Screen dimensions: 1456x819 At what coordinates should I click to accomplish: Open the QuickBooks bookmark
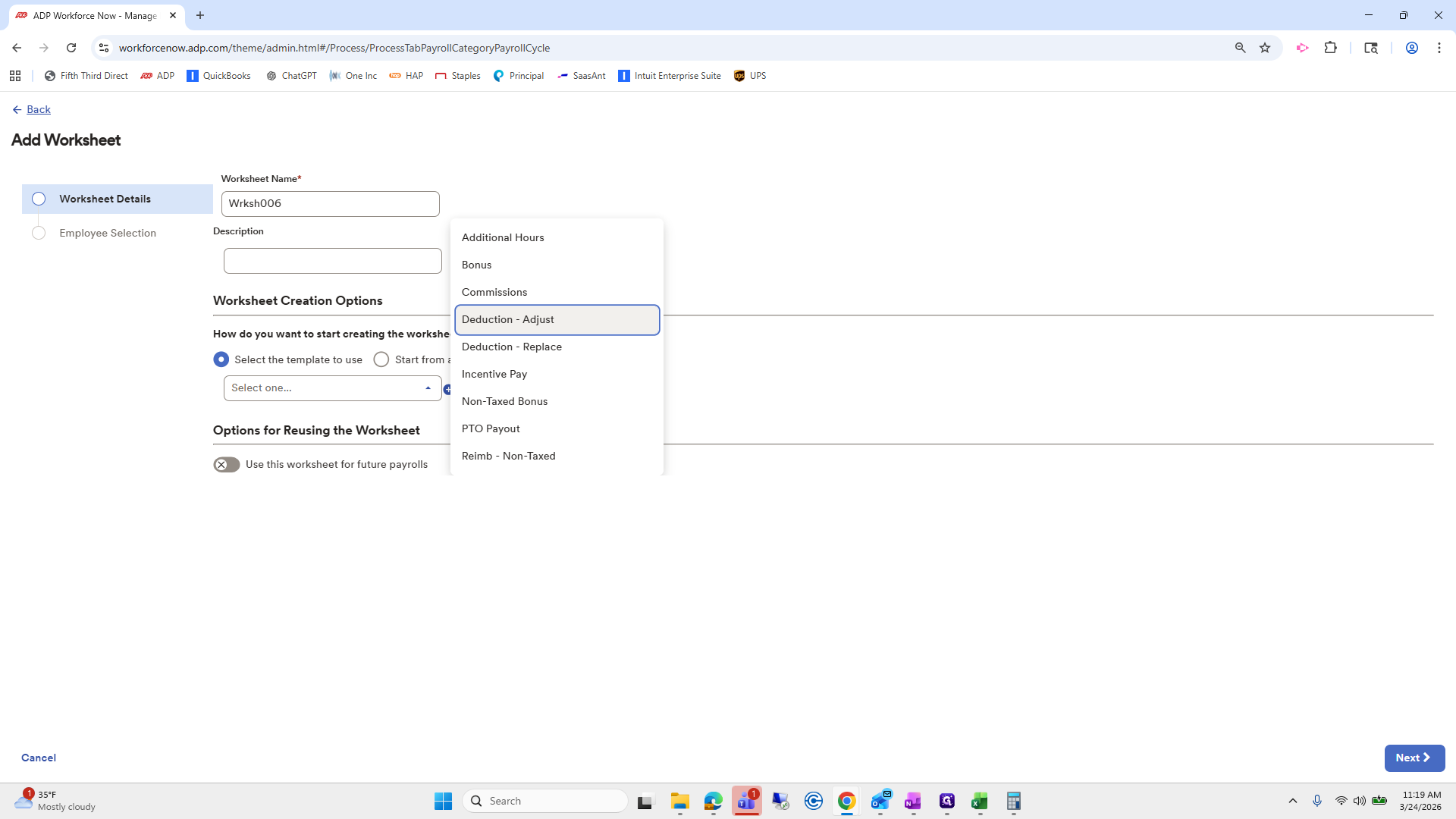[218, 75]
